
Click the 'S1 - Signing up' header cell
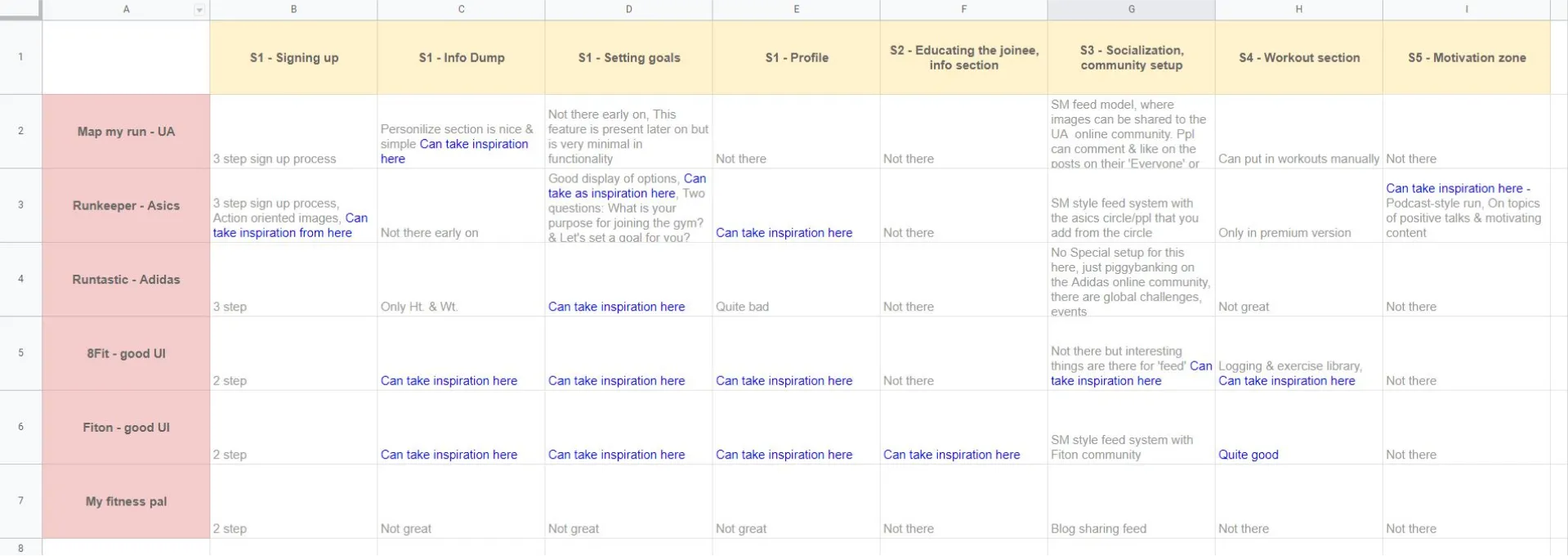(x=293, y=57)
